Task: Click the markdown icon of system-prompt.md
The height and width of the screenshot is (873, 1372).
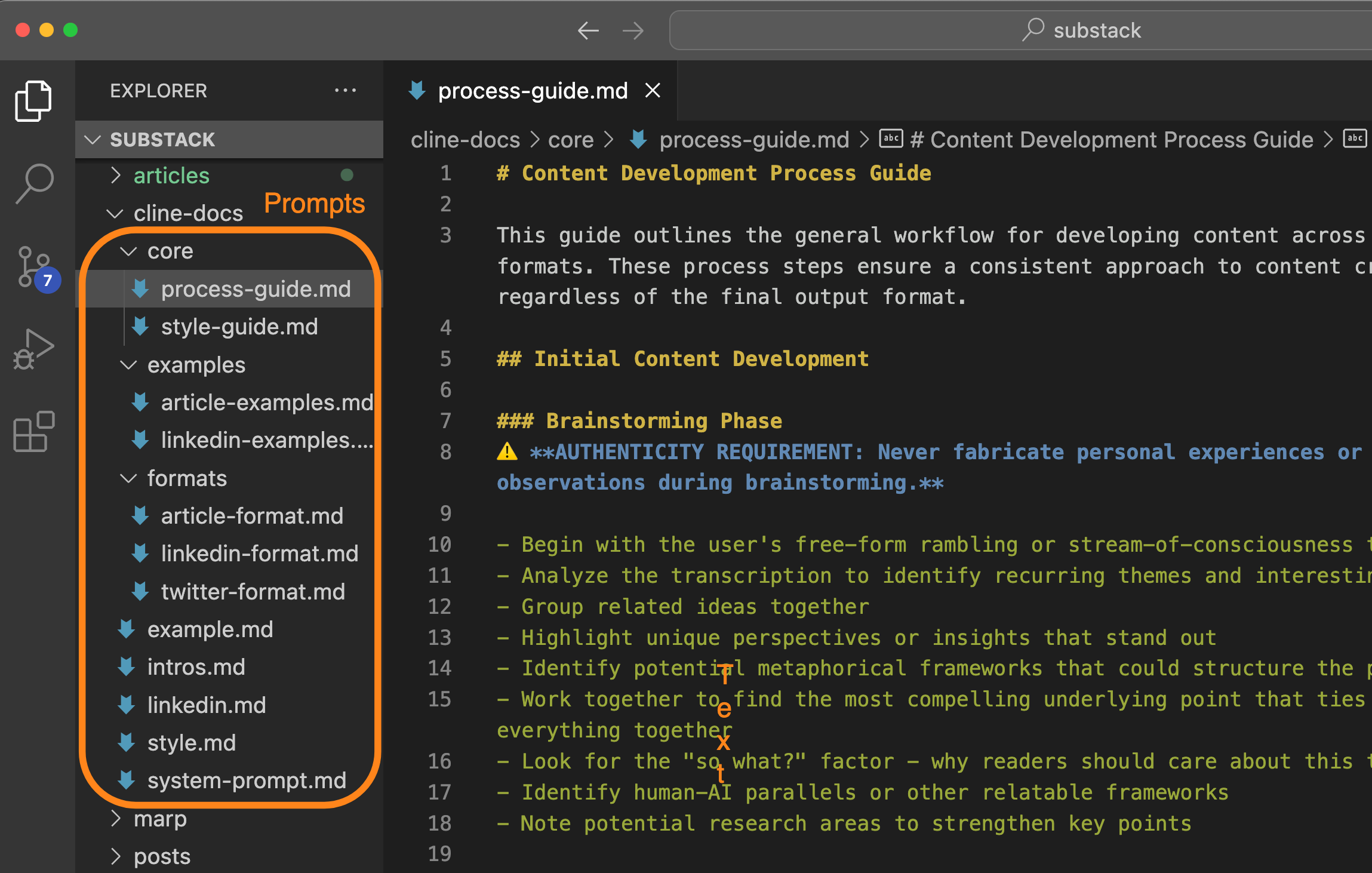Action: [x=127, y=780]
